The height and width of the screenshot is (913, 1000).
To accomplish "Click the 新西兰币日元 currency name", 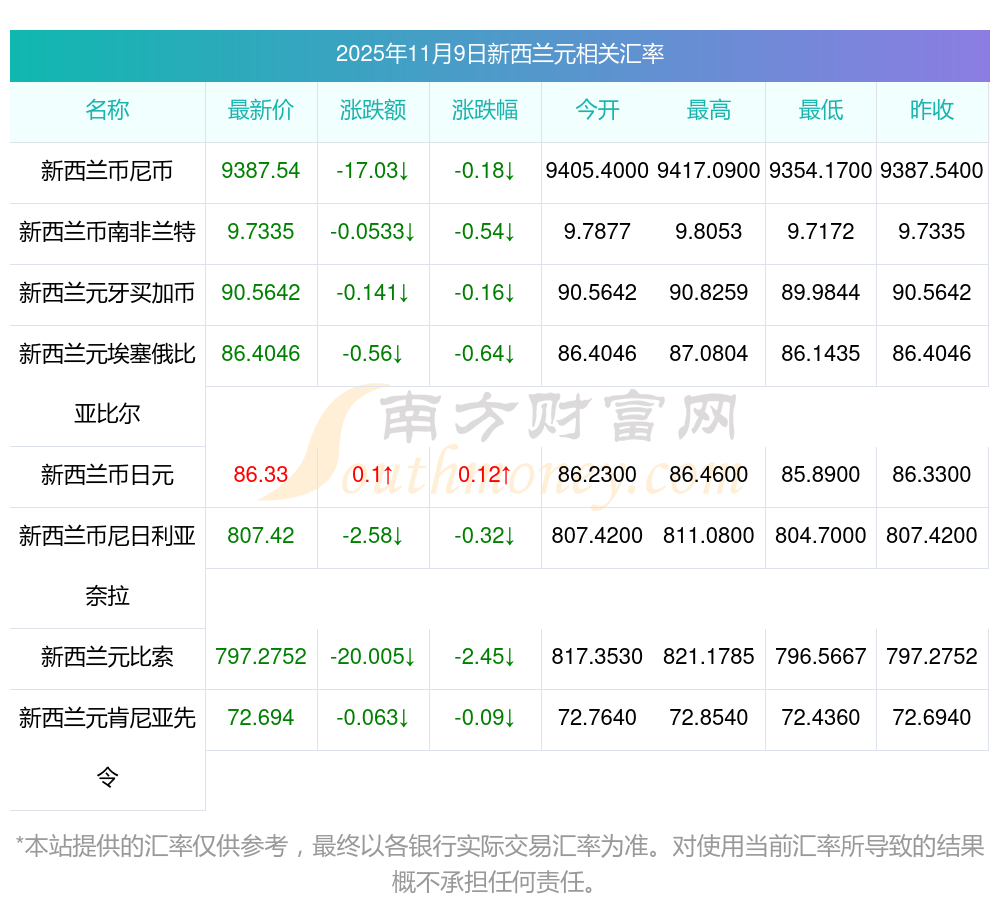I will pyautogui.click(x=107, y=475).
